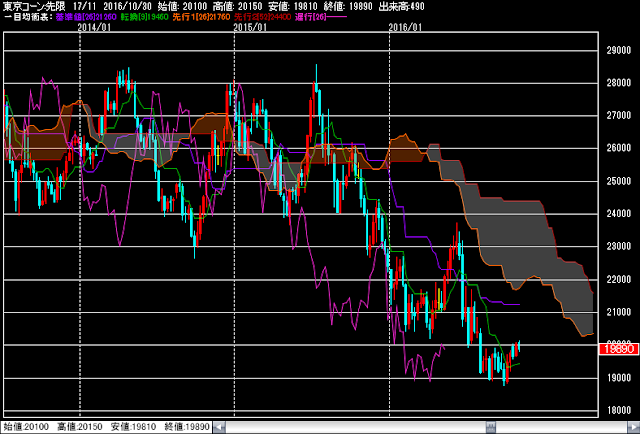Click 安値:19810 in the bottom status bar

coord(133,427)
